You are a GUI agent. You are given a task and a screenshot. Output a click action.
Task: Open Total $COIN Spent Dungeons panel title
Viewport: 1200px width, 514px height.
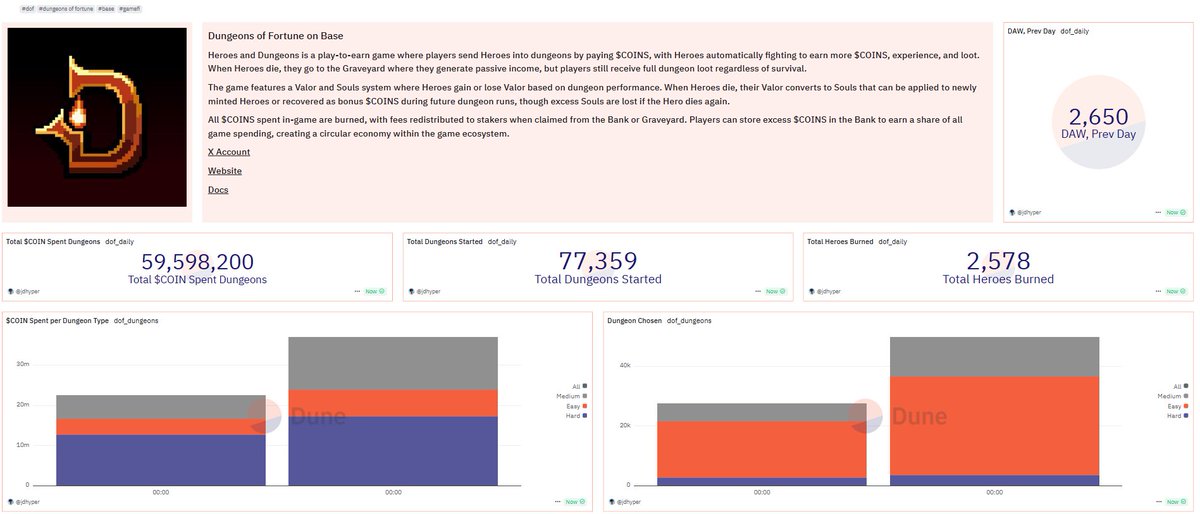(x=53, y=241)
